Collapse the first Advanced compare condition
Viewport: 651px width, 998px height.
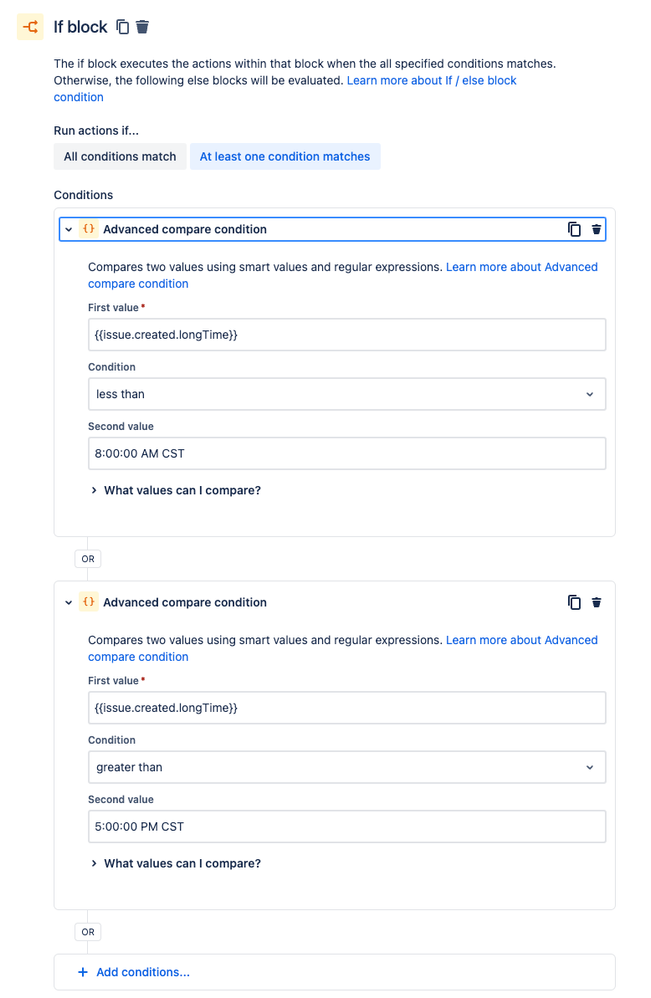68,229
